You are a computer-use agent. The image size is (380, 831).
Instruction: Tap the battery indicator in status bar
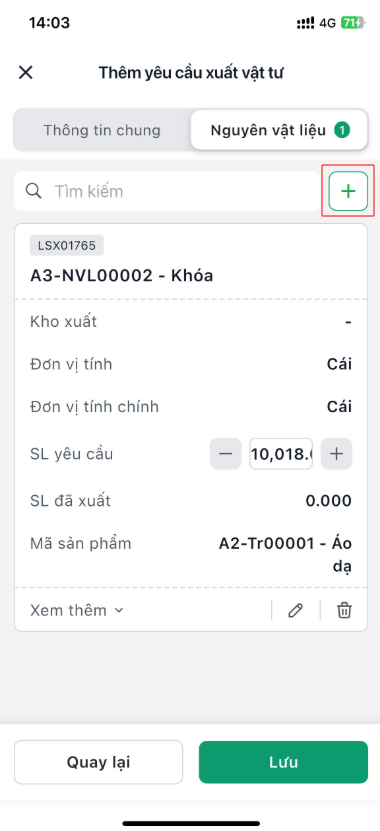(352, 23)
